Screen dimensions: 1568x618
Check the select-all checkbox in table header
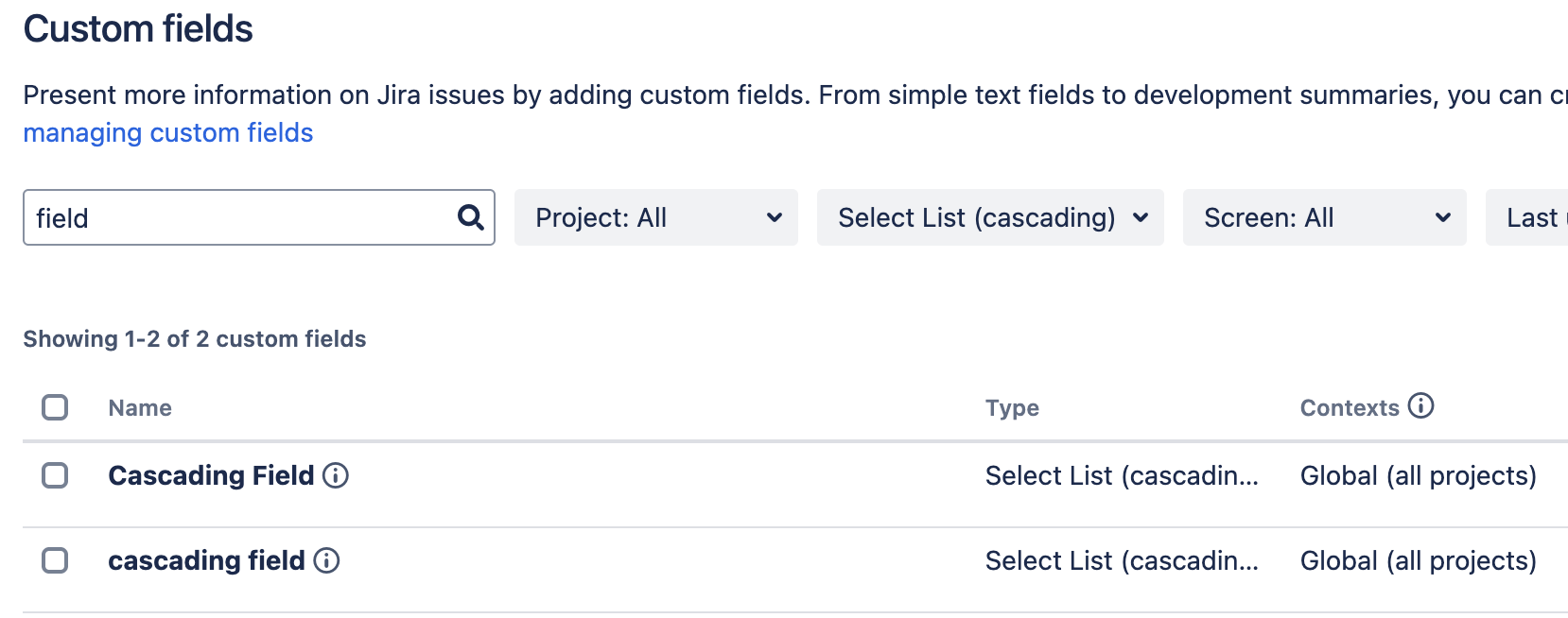55,407
